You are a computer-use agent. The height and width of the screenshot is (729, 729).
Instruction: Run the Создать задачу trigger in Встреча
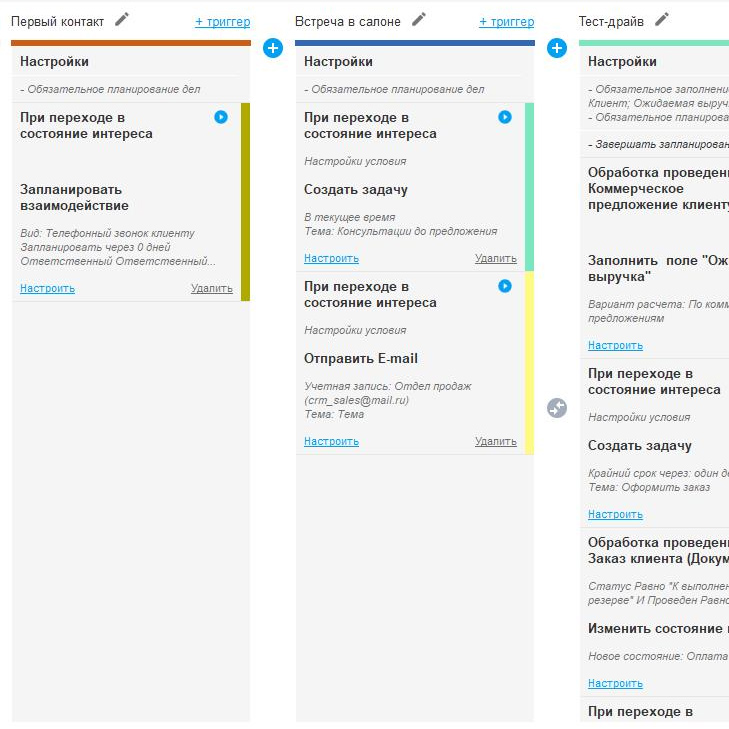(x=505, y=117)
